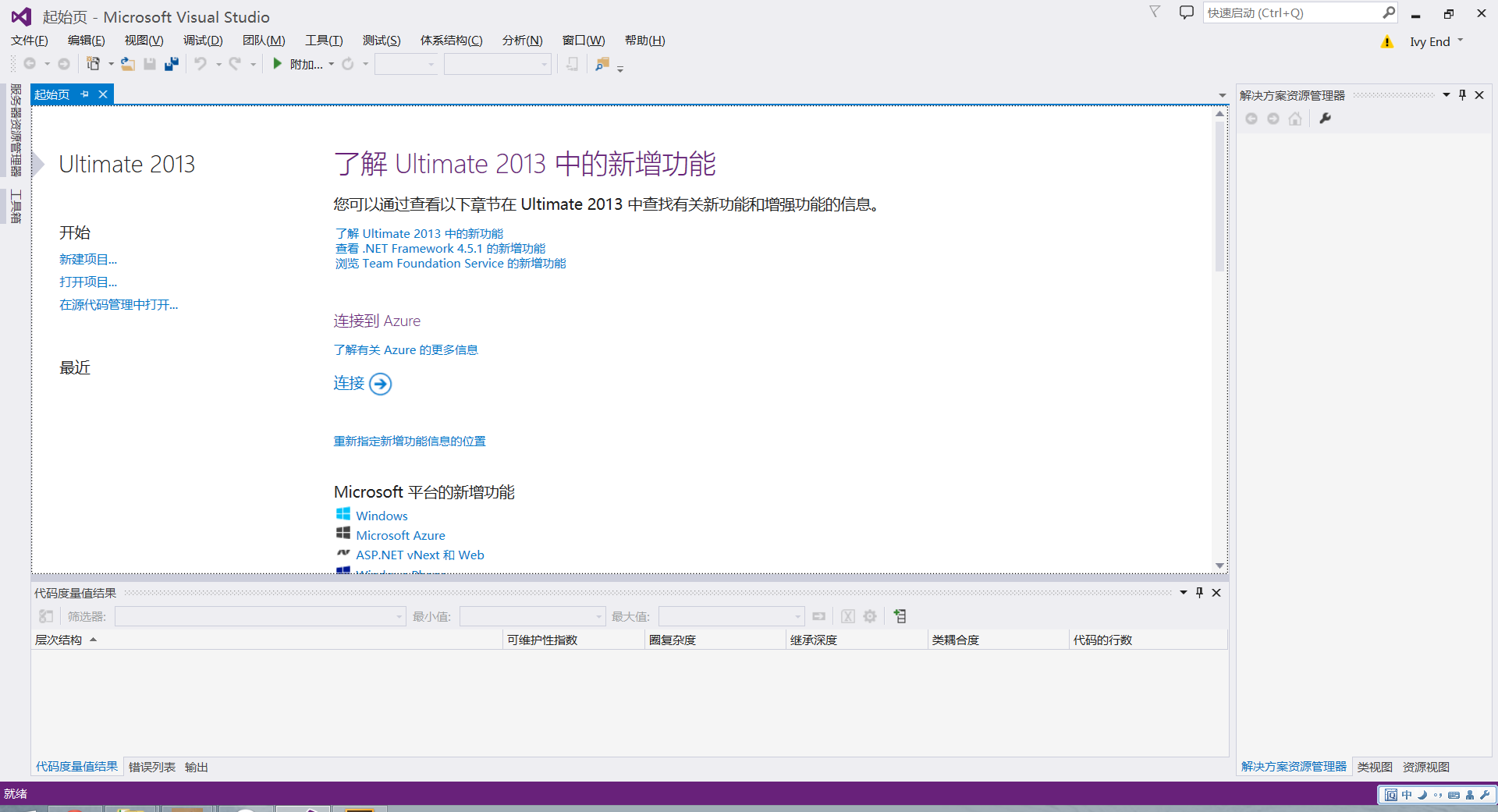This screenshot has width=1498, height=812.
Task: Click the Quick Launch search field
Action: pos(1291,12)
